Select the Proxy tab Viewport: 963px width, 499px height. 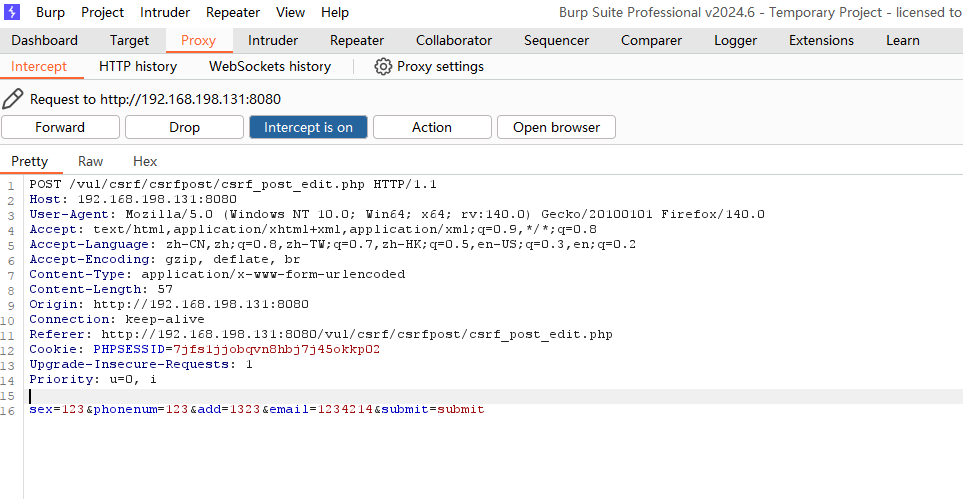(198, 41)
